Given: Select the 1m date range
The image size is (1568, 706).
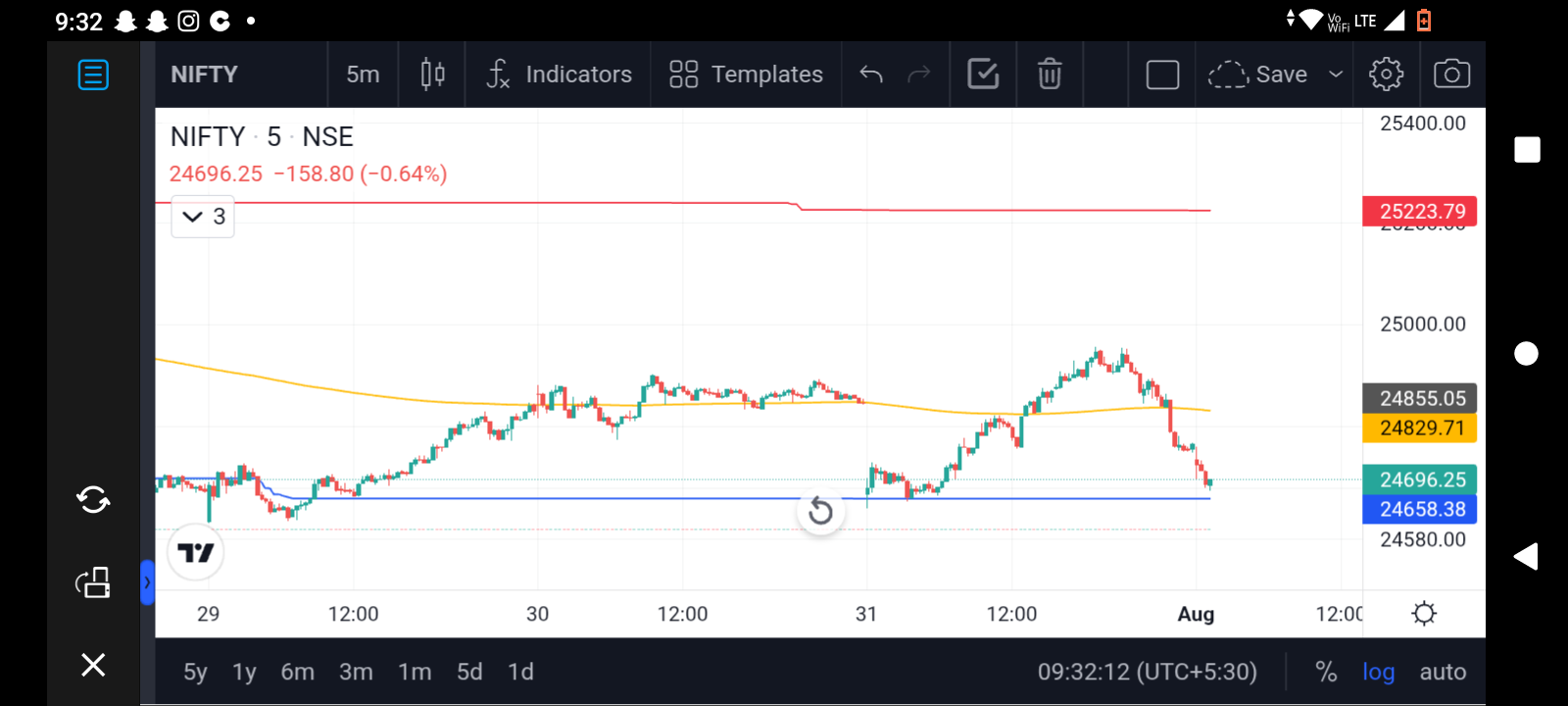Looking at the screenshot, I should tap(415, 672).
